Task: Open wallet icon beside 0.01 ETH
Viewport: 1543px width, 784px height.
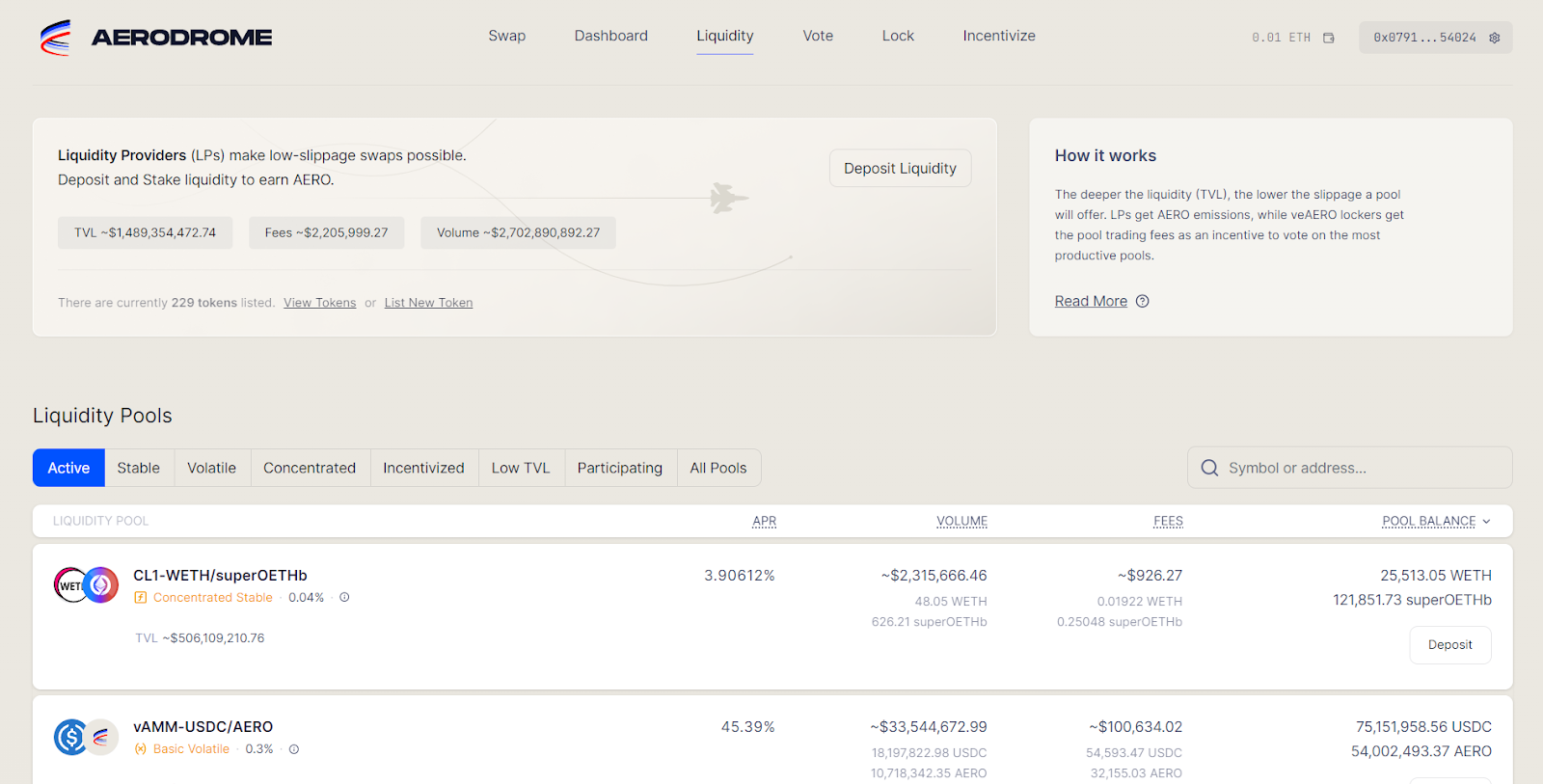Action: pos(1329,38)
